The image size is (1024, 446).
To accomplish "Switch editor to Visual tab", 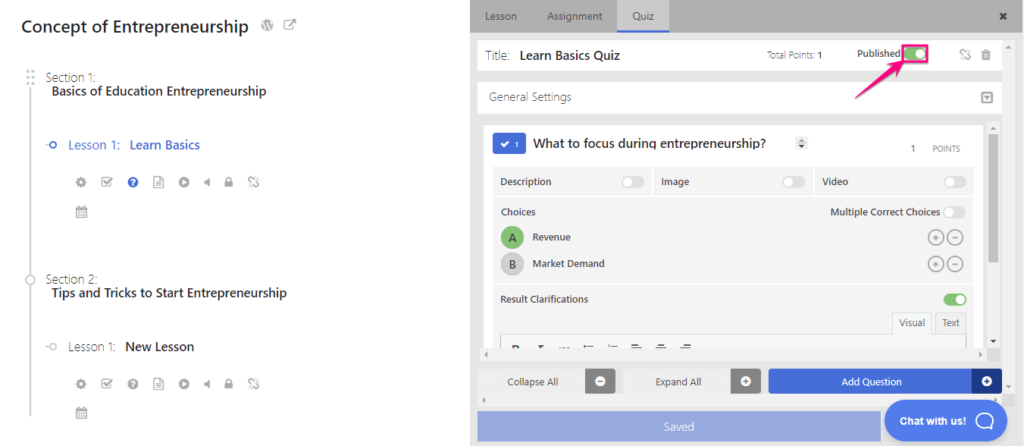I will tap(912, 323).
